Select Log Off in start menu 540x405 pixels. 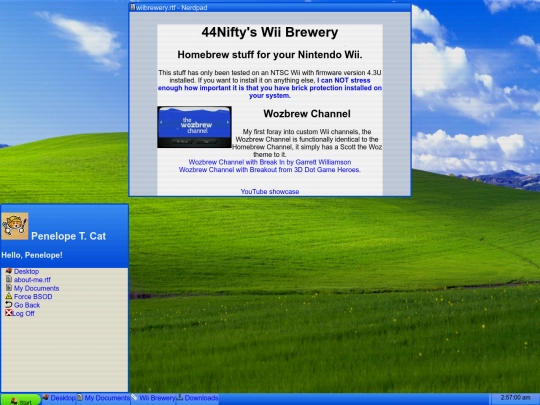23,313
